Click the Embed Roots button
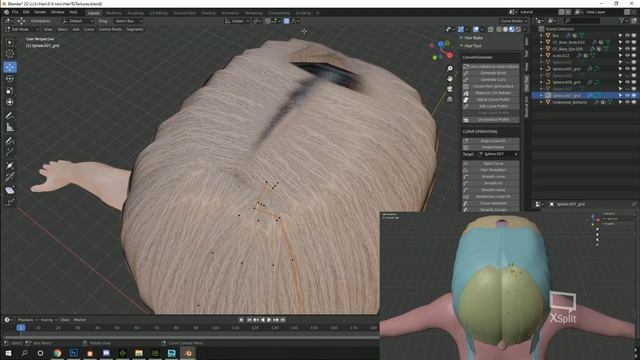640x360 pixels. [x=491, y=147]
